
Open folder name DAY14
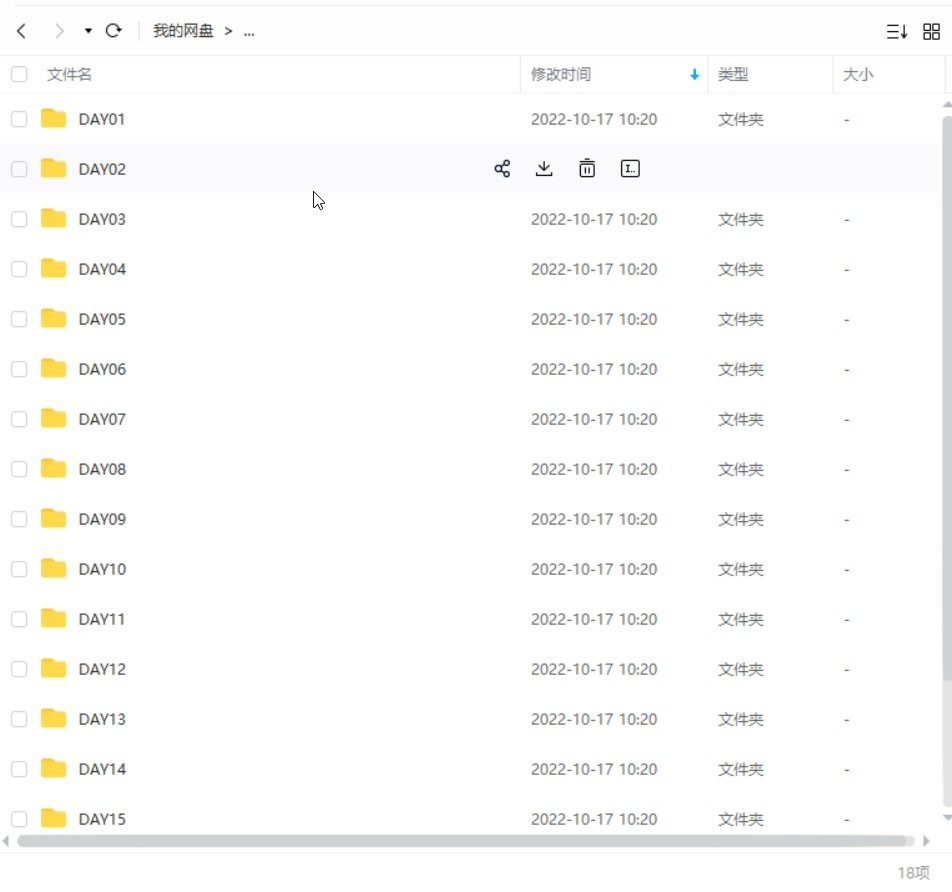pos(102,769)
